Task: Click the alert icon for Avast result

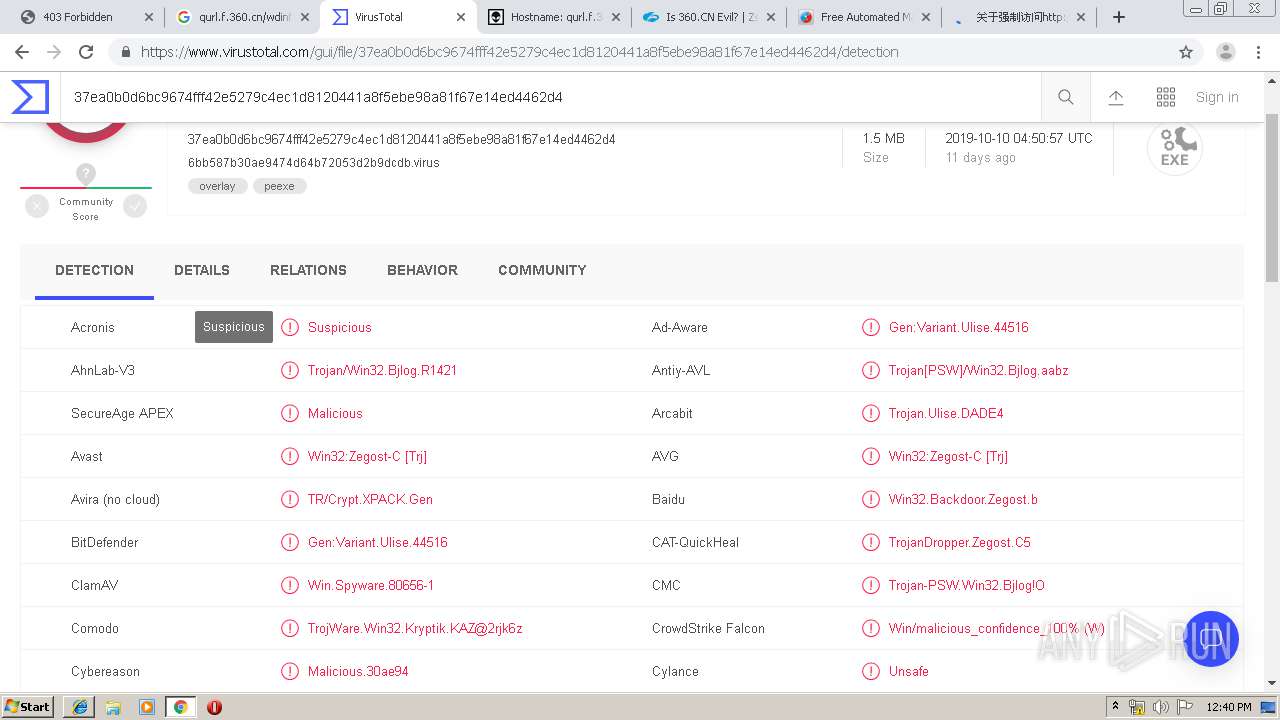Action: coord(290,456)
